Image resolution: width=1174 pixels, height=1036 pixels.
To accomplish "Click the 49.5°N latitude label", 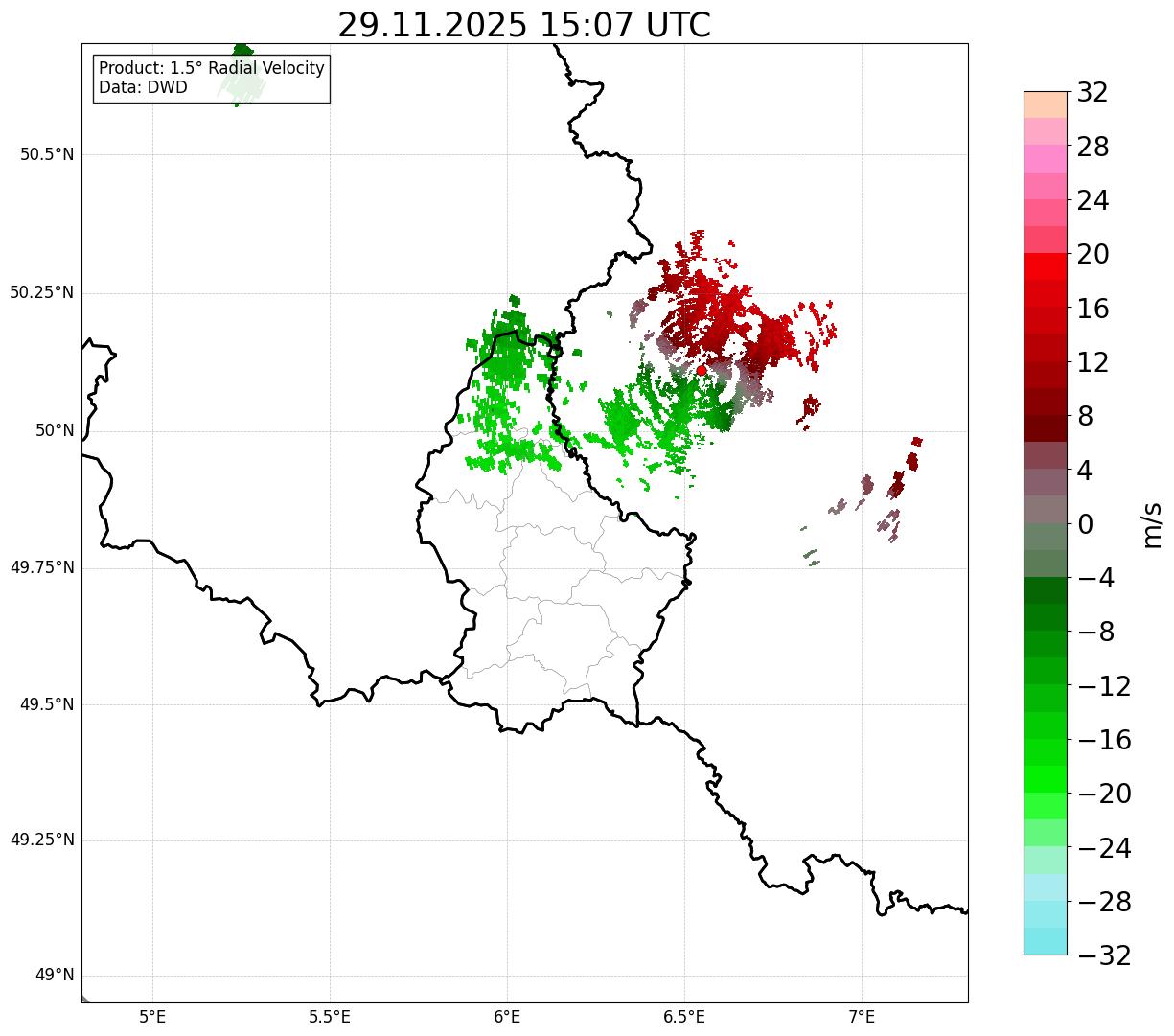I will (47, 704).
